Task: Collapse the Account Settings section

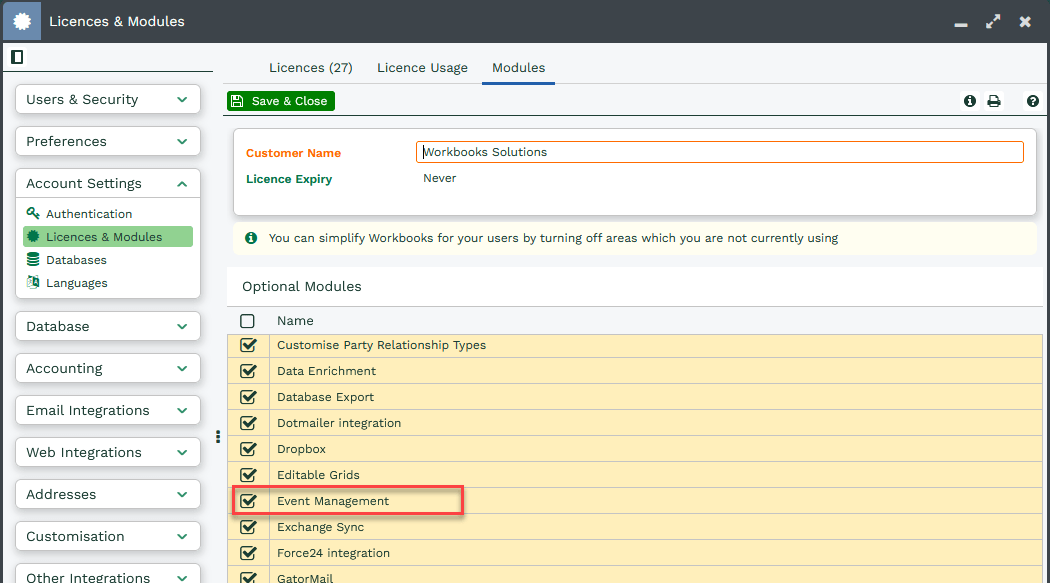Action: click(108, 183)
